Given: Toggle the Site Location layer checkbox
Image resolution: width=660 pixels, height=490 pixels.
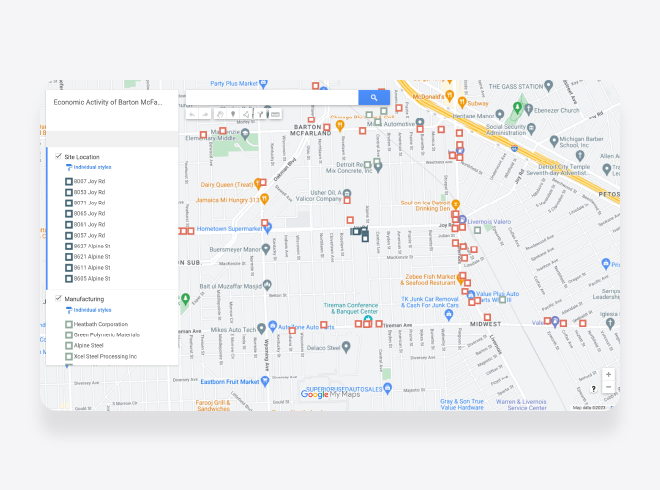Looking at the screenshot, I should pos(59,156).
